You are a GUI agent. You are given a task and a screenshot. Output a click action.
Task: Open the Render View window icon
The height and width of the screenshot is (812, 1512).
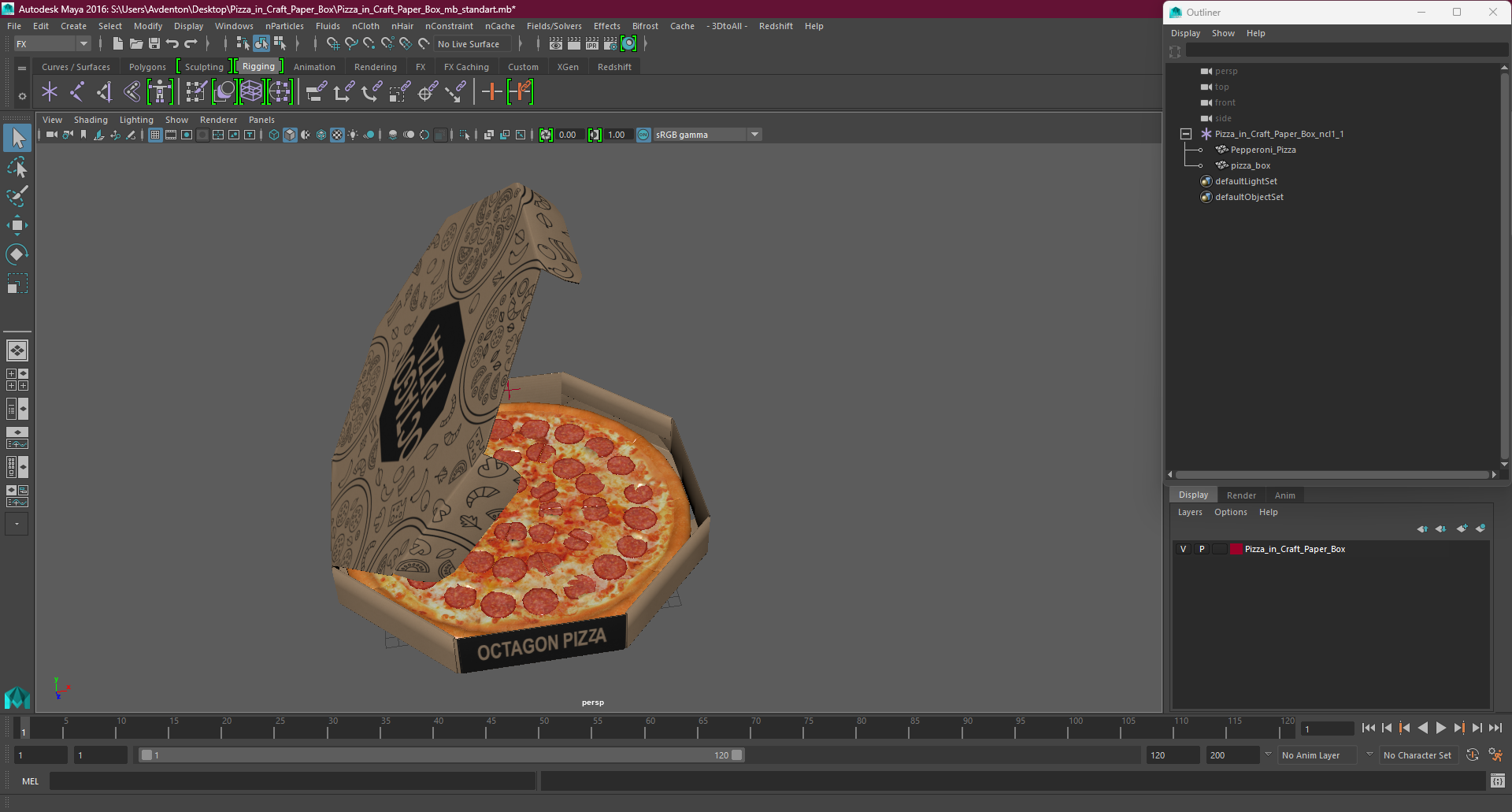pyautogui.click(x=556, y=44)
